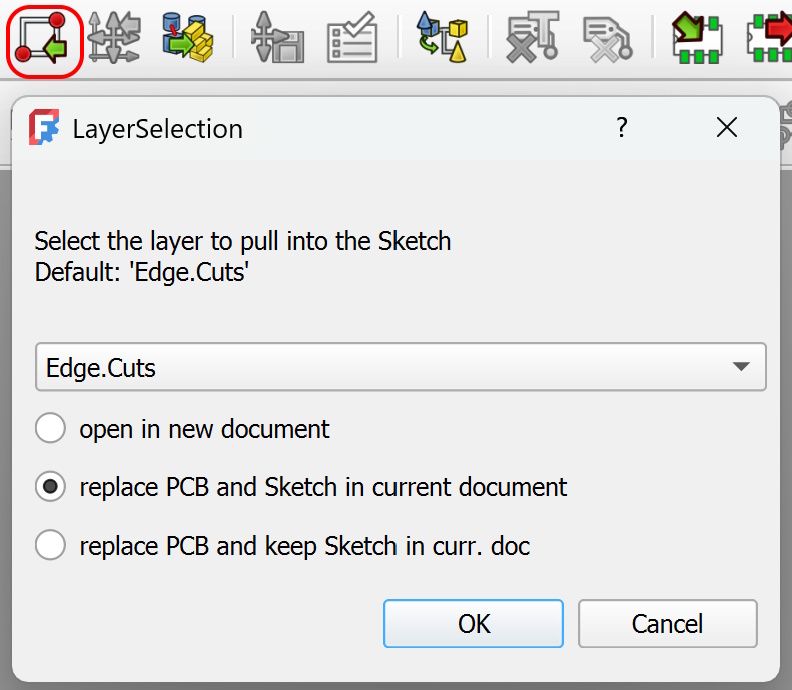
Task: Click the grey four-way arrows toolbar icon
Action: pos(114,39)
